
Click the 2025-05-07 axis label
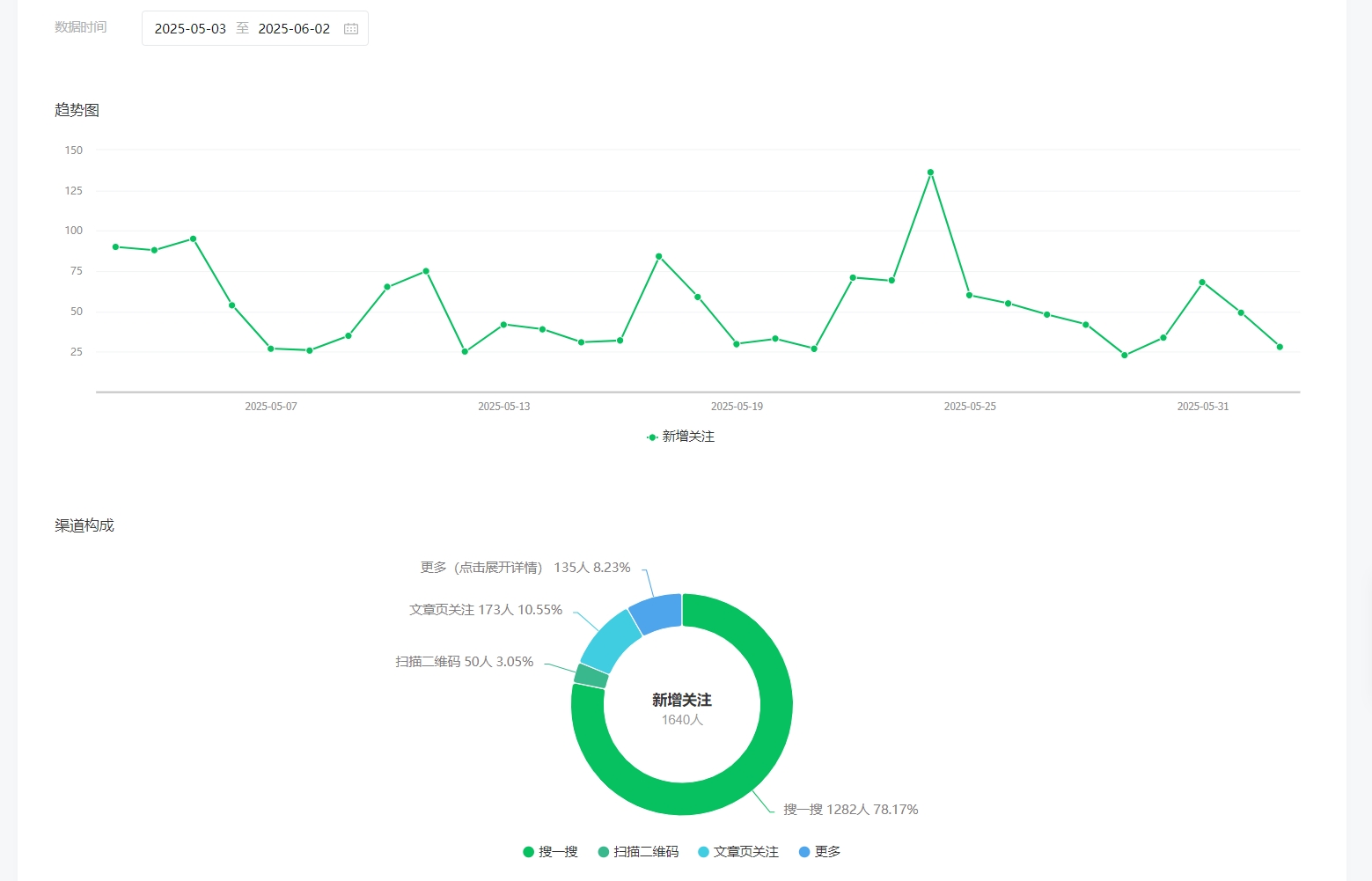pos(271,407)
